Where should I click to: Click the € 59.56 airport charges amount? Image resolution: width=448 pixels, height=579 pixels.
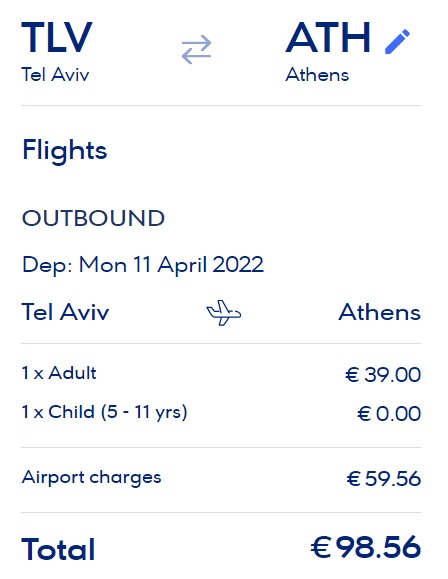point(384,479)
